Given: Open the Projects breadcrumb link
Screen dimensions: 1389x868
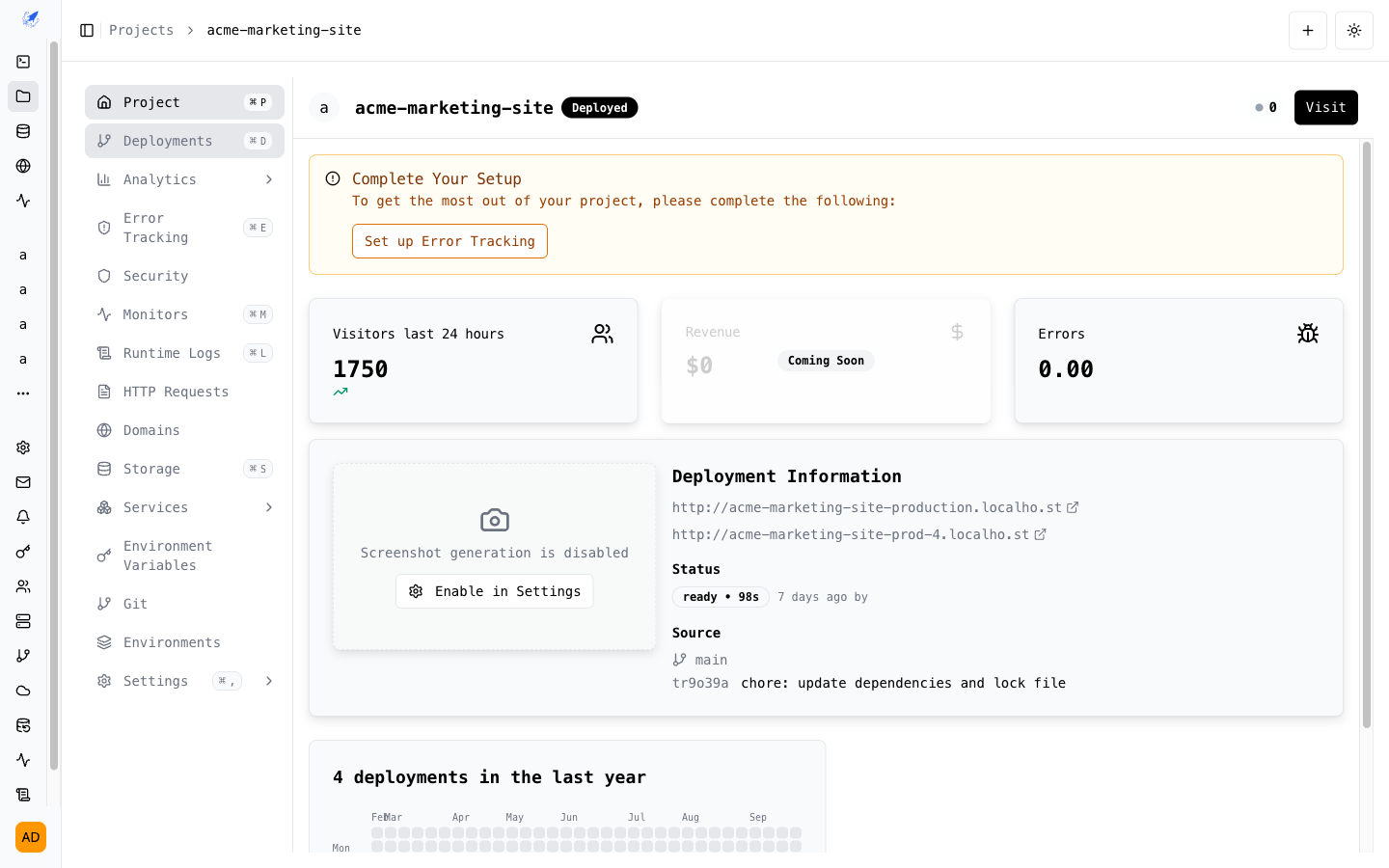Looking at the screenshot, I should click(x=142, y=30).
